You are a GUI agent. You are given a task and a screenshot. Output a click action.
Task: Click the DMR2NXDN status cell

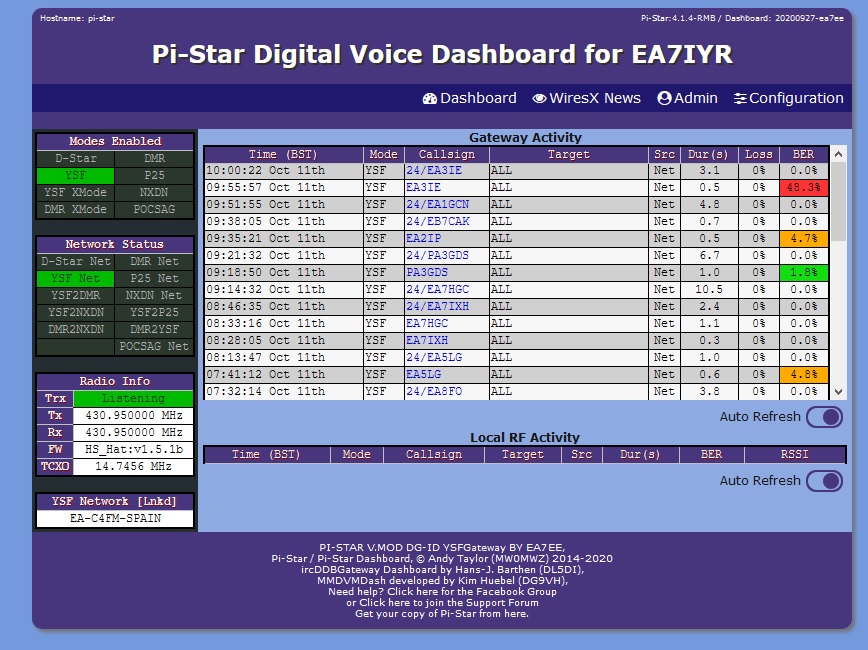pos(75,329)
